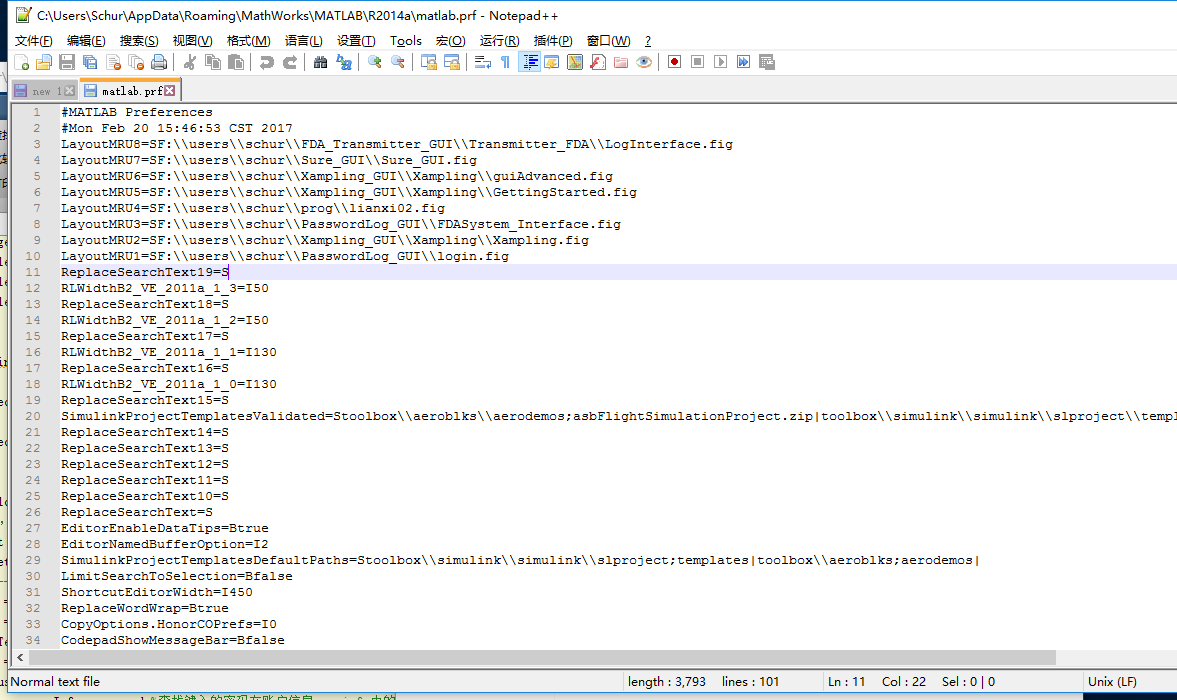1177x700 pixels.
Task: Save the file with the Save icon
Action: tap(66, 61)
